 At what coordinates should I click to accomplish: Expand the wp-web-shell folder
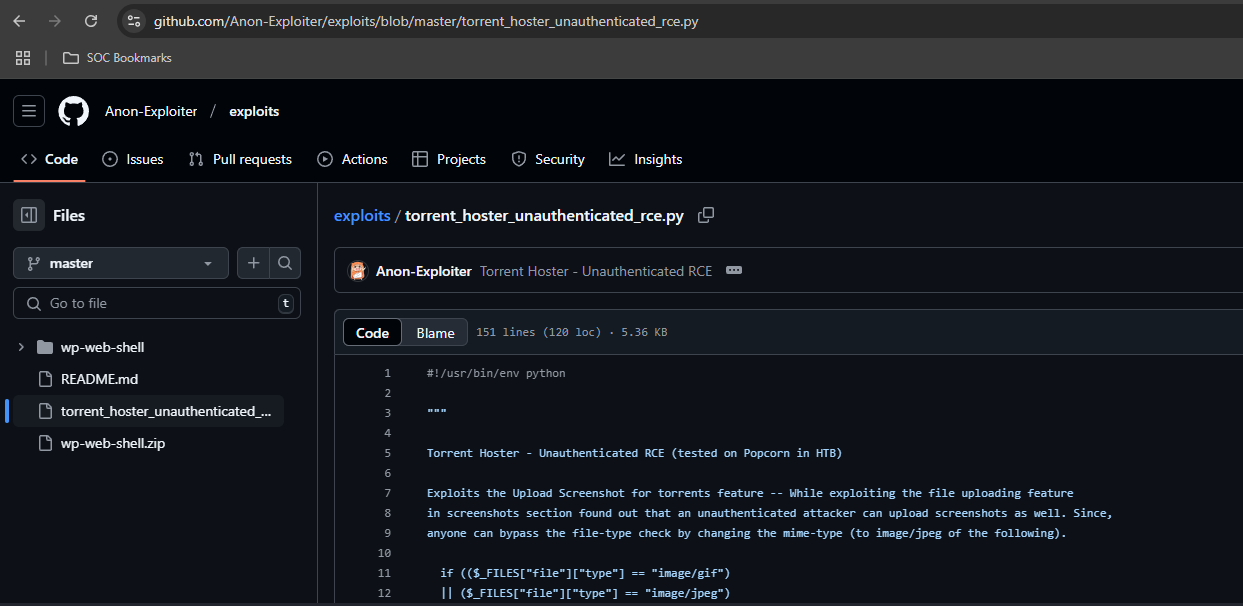21,347
